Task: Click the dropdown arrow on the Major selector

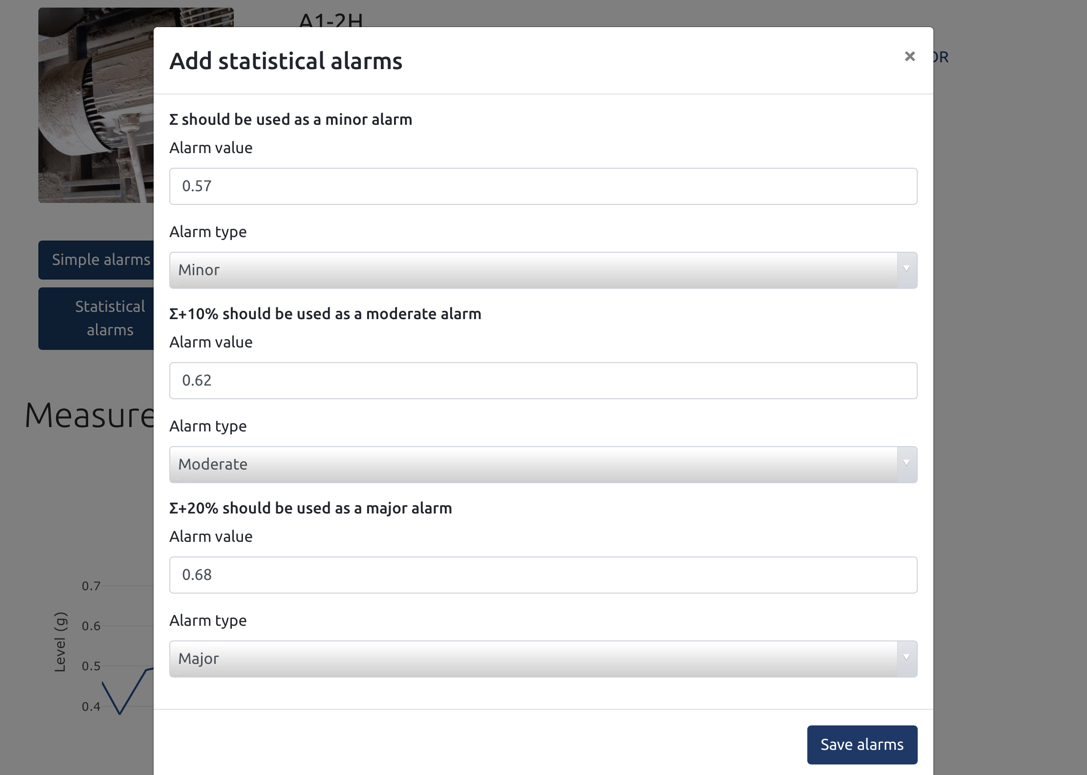Action: pyautogui.click(x=906, y=658)
